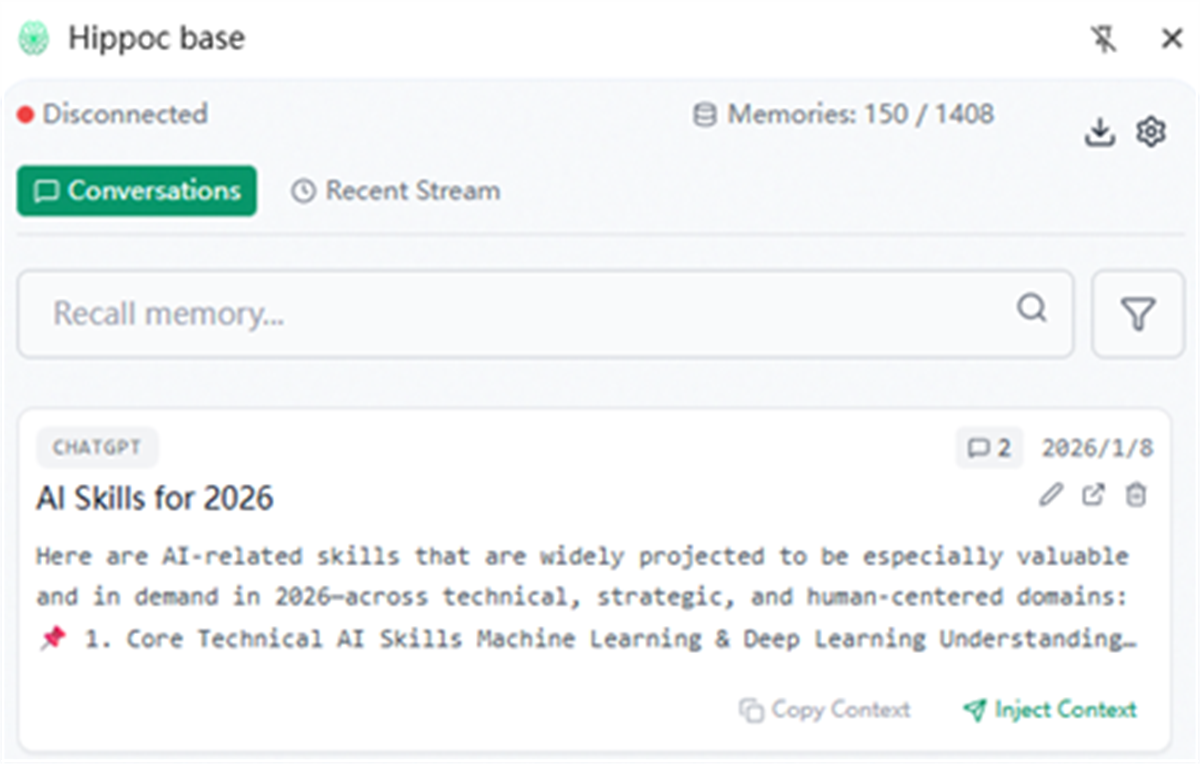The width and height of the screenshot is (1200, 764).
Task: Click the Copy Context button
Action: (x=825, y=710)
